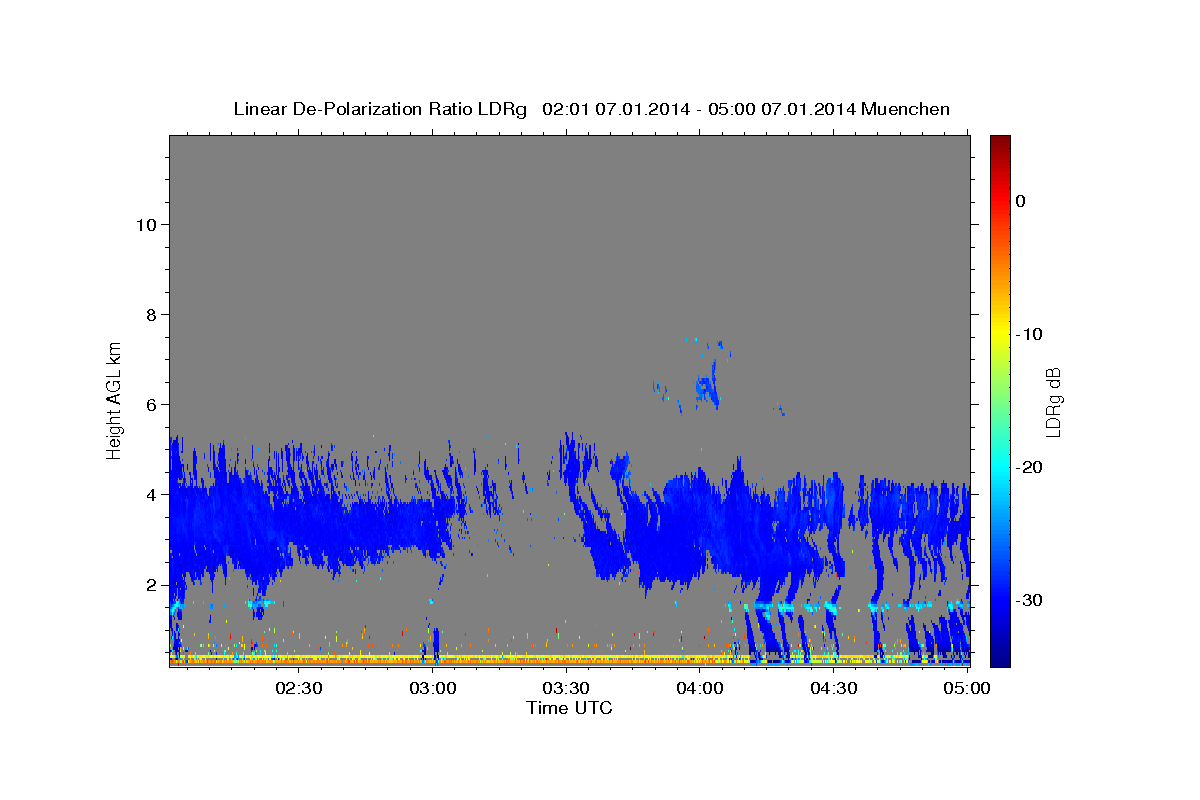
Task: Click the height tick label 10
Action: 145,225
